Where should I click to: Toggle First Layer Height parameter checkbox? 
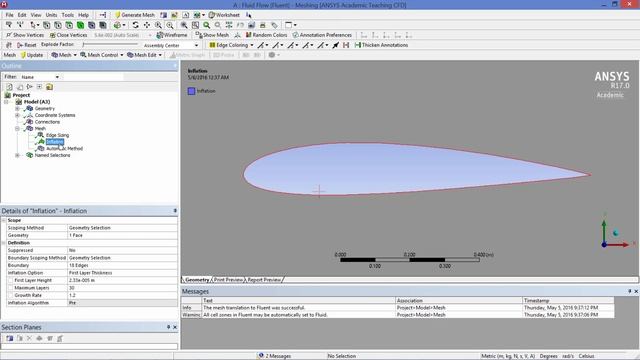point(11,280)
